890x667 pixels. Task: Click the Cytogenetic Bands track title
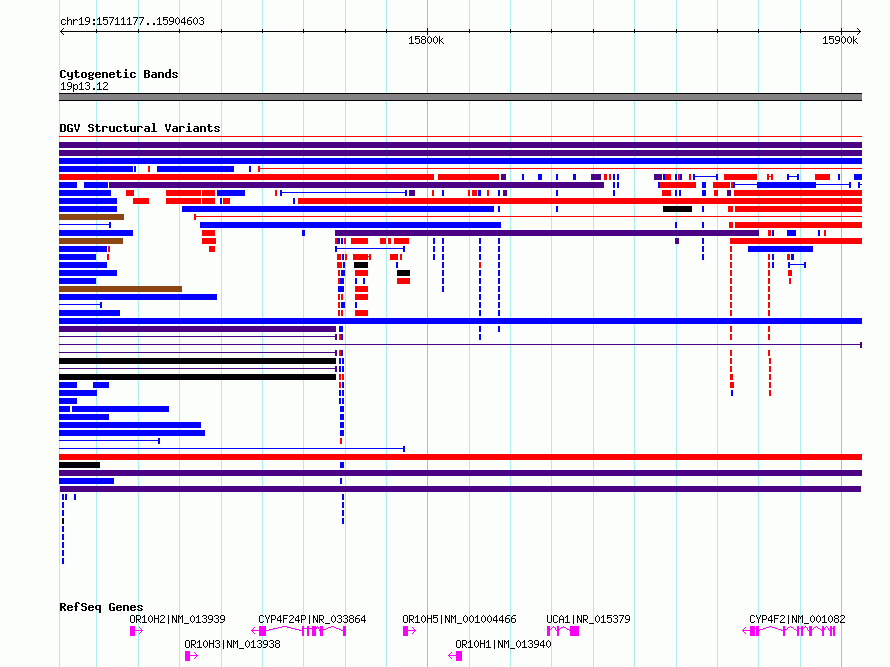[119, 74]
